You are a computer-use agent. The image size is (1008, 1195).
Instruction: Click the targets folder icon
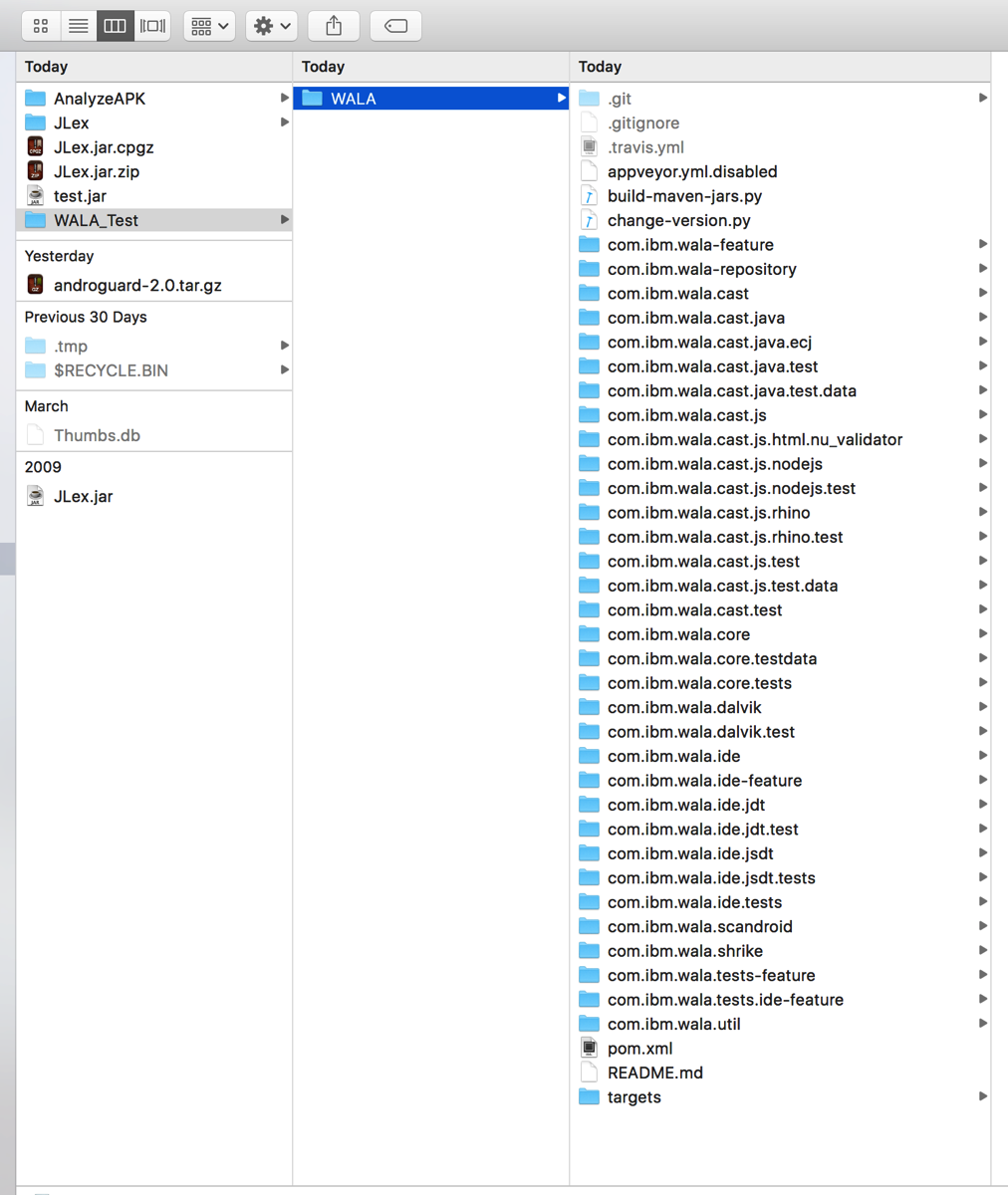tap(590, 1096)
